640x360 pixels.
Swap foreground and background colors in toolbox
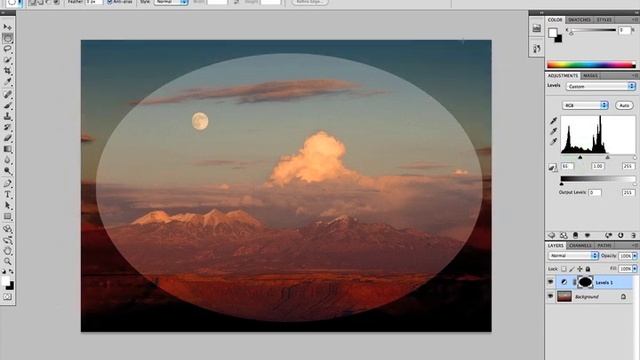(11, 271)
